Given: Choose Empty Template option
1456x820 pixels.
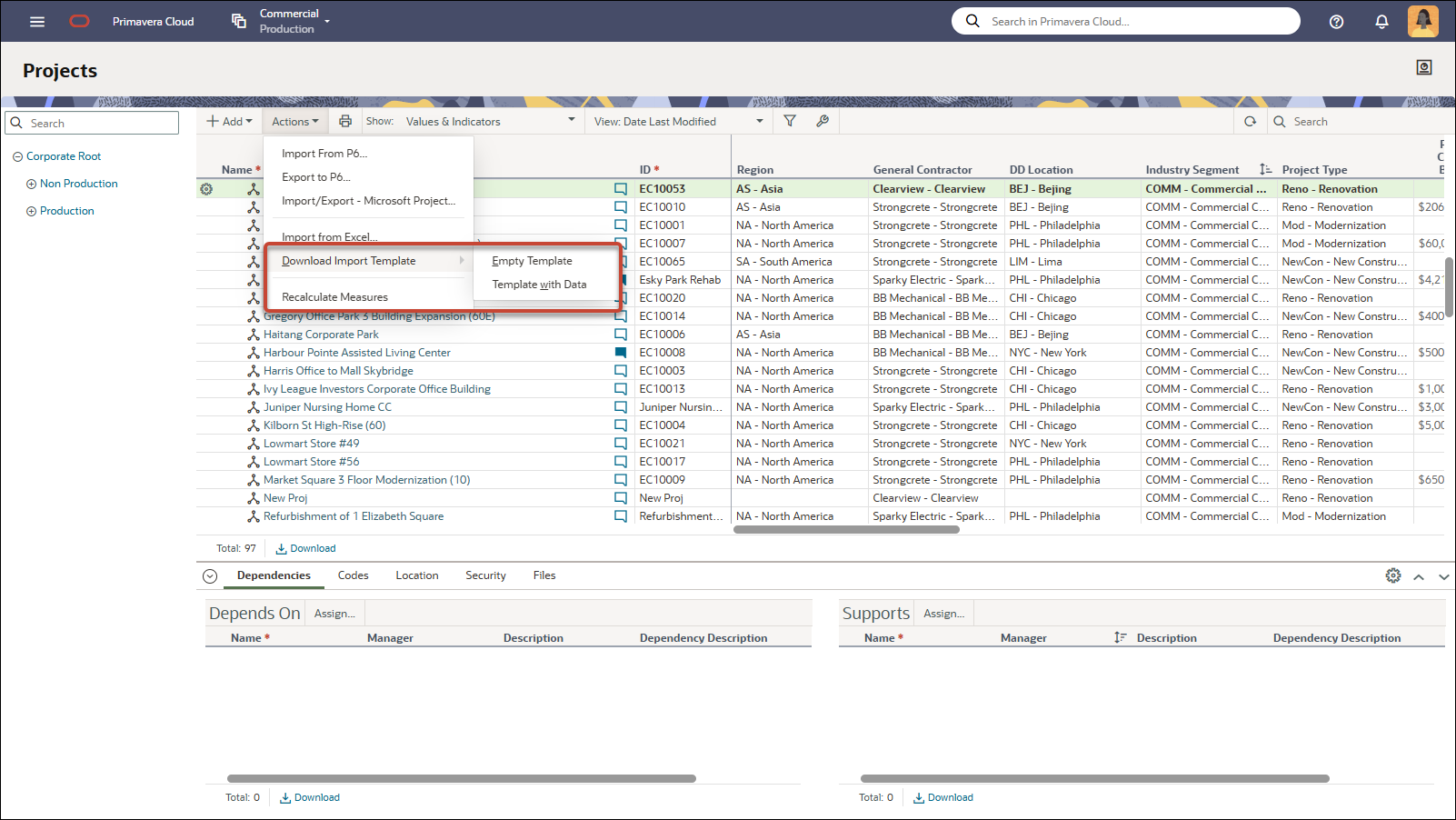Looking at the screenshot, I should (545, 261).
